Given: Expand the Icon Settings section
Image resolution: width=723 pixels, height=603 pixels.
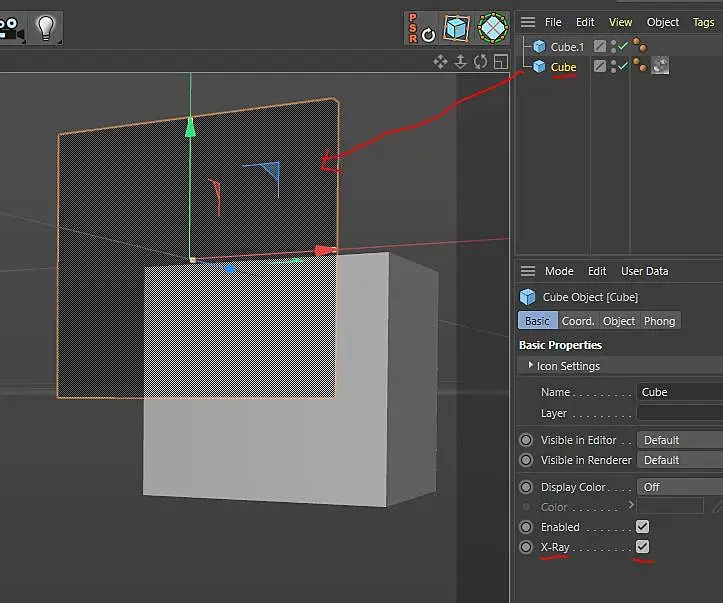Looking at the screenshot, I should coord(531,365).
